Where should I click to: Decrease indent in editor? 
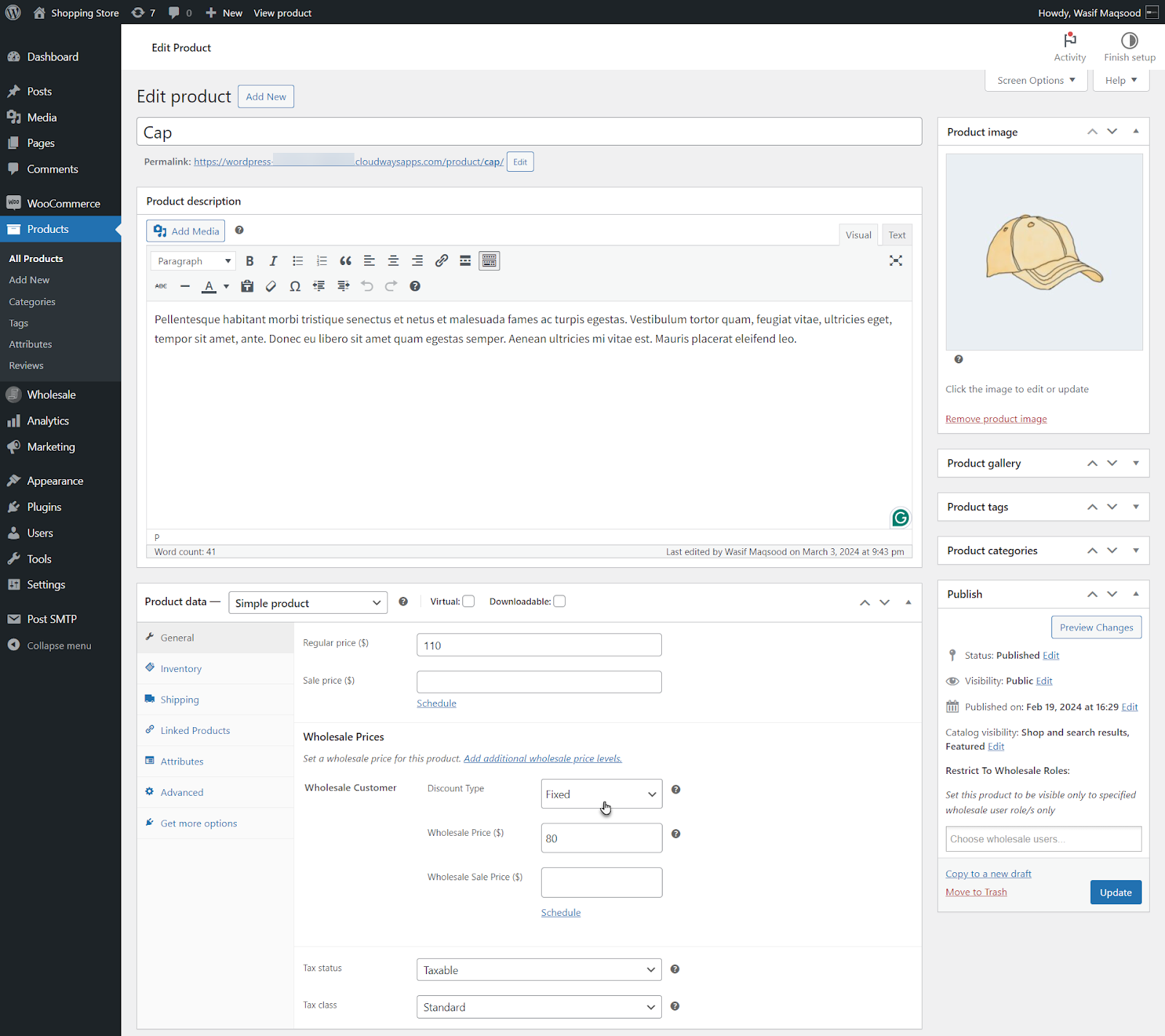pyautogui.click(x=319, y=286)
